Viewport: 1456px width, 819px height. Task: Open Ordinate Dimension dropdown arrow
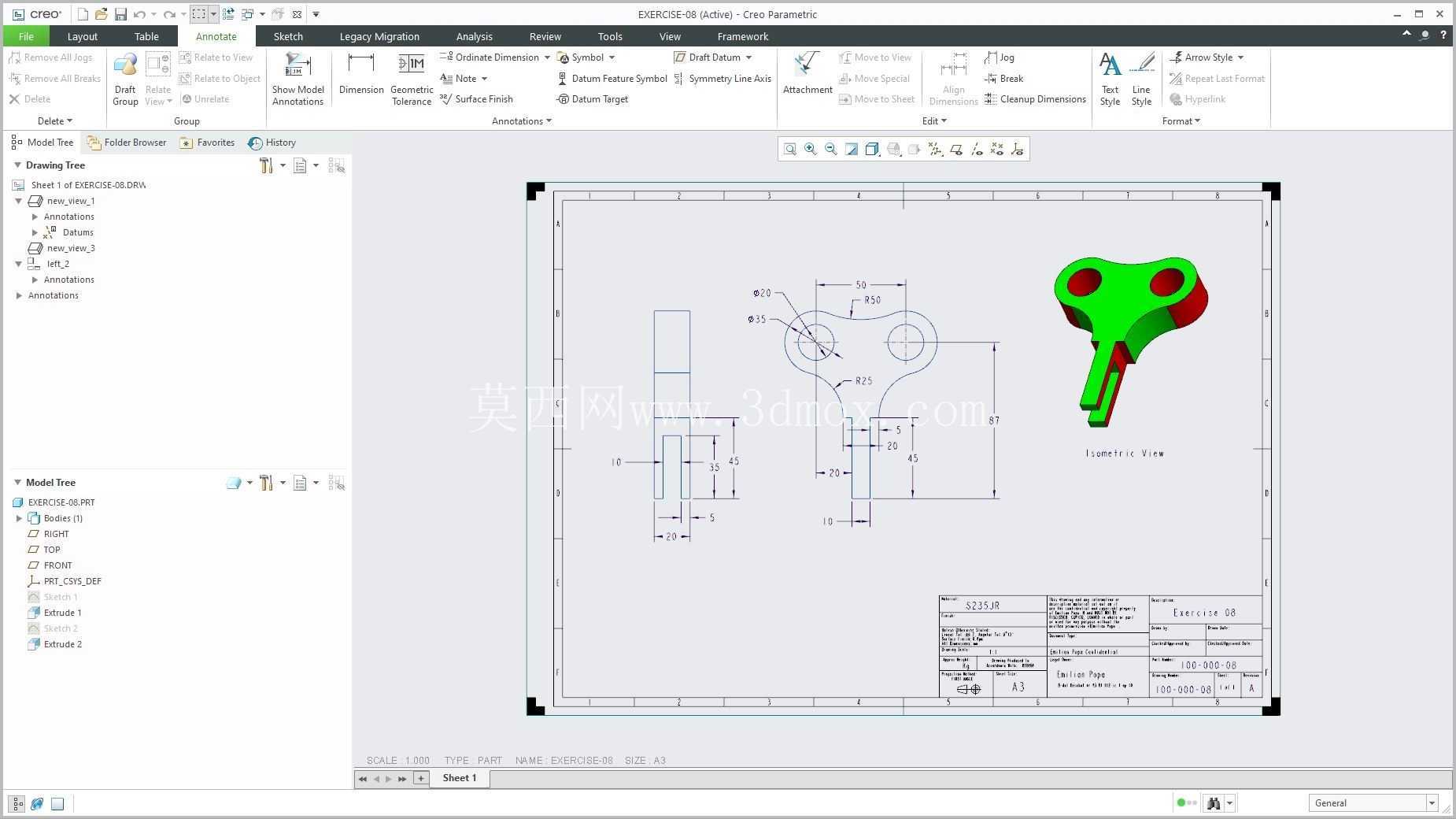pyautogui.click(x=547, y=57)
